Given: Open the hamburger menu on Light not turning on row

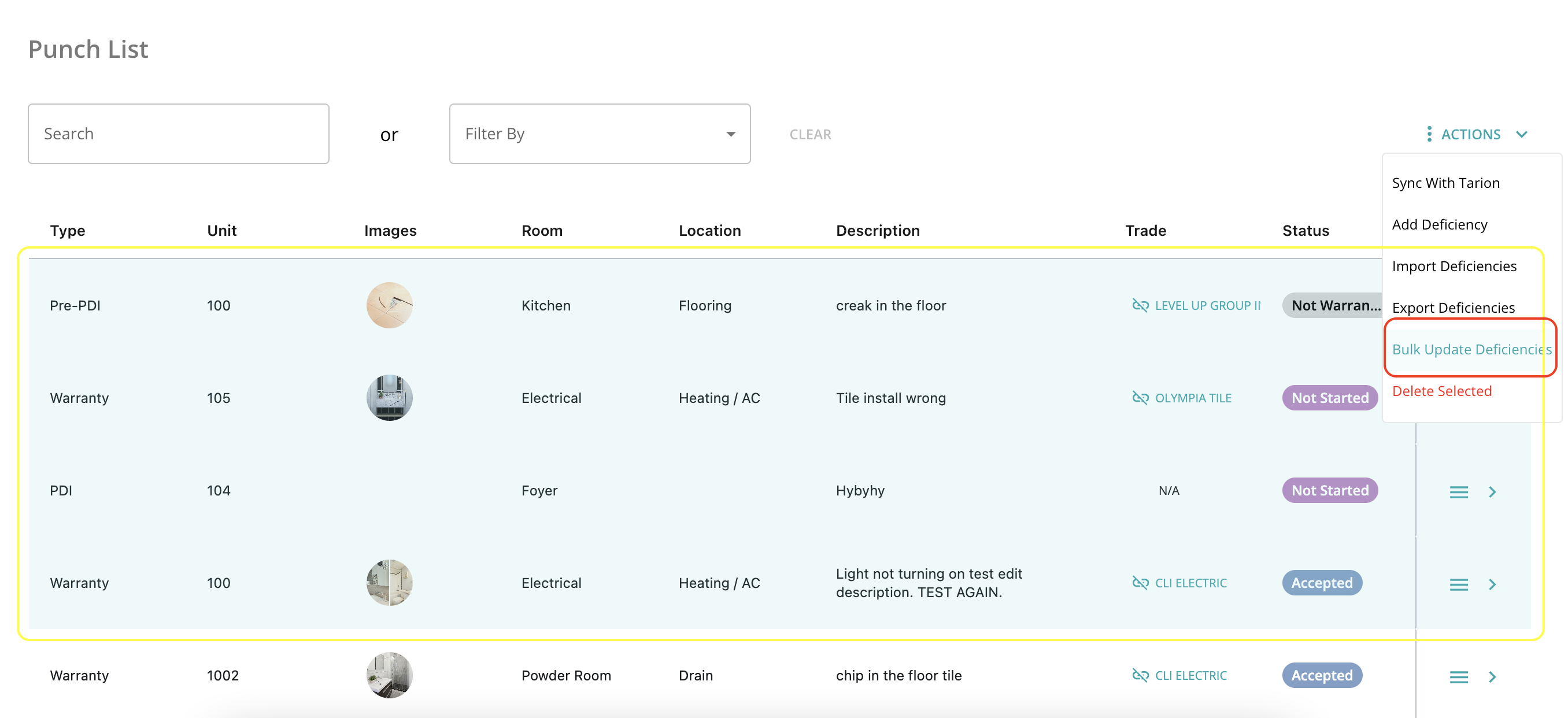Looking at the screenshot, I should 1458,584.
